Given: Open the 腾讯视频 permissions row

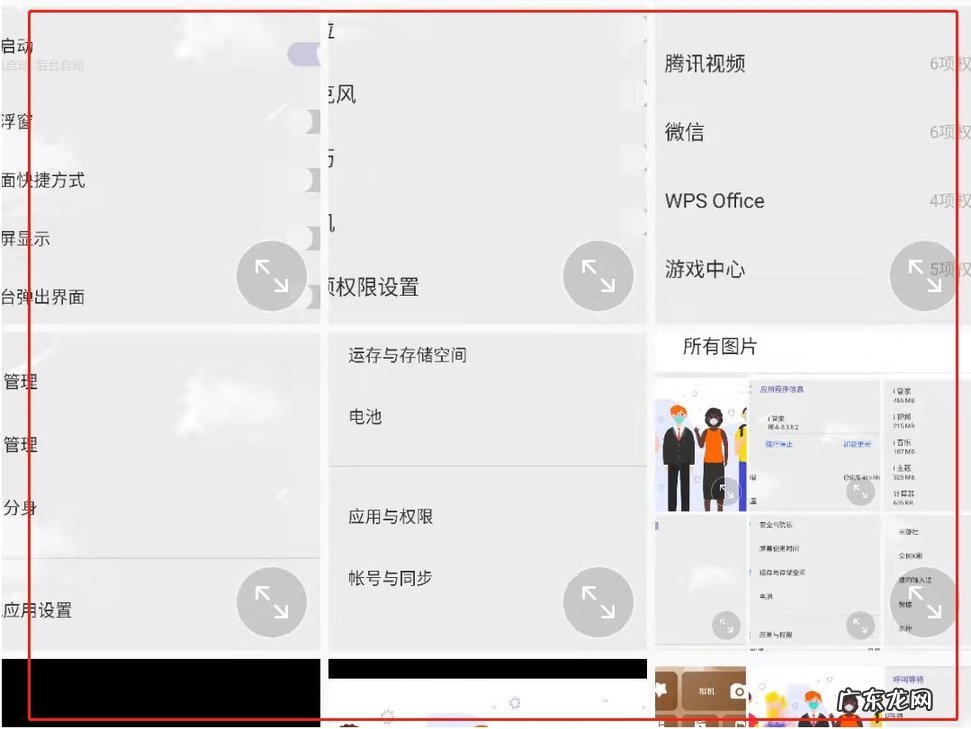Looking at the screenshot, I should pos(705,63).
